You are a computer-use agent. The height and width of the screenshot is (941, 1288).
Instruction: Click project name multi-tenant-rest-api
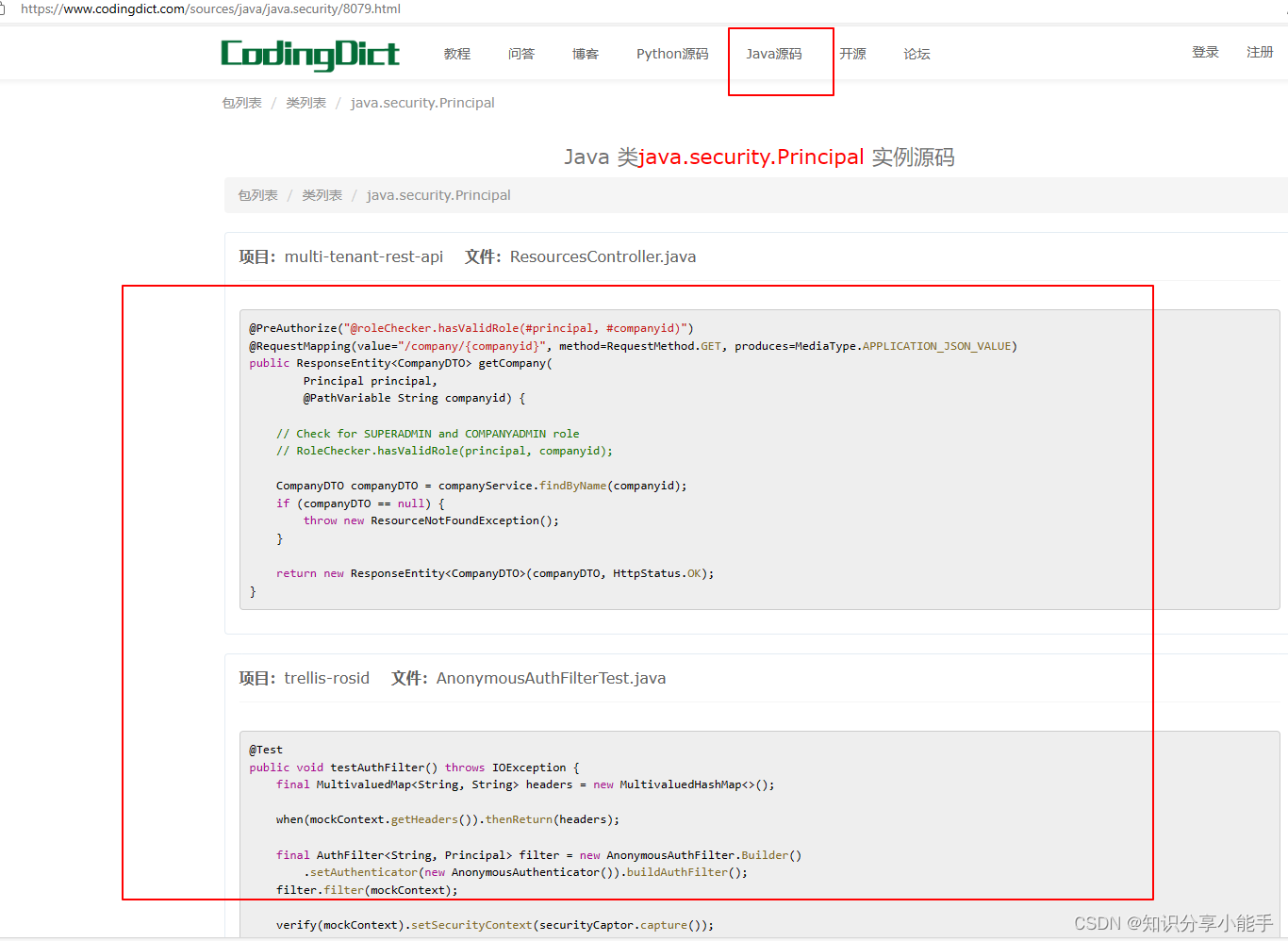(x=364, y=256)
